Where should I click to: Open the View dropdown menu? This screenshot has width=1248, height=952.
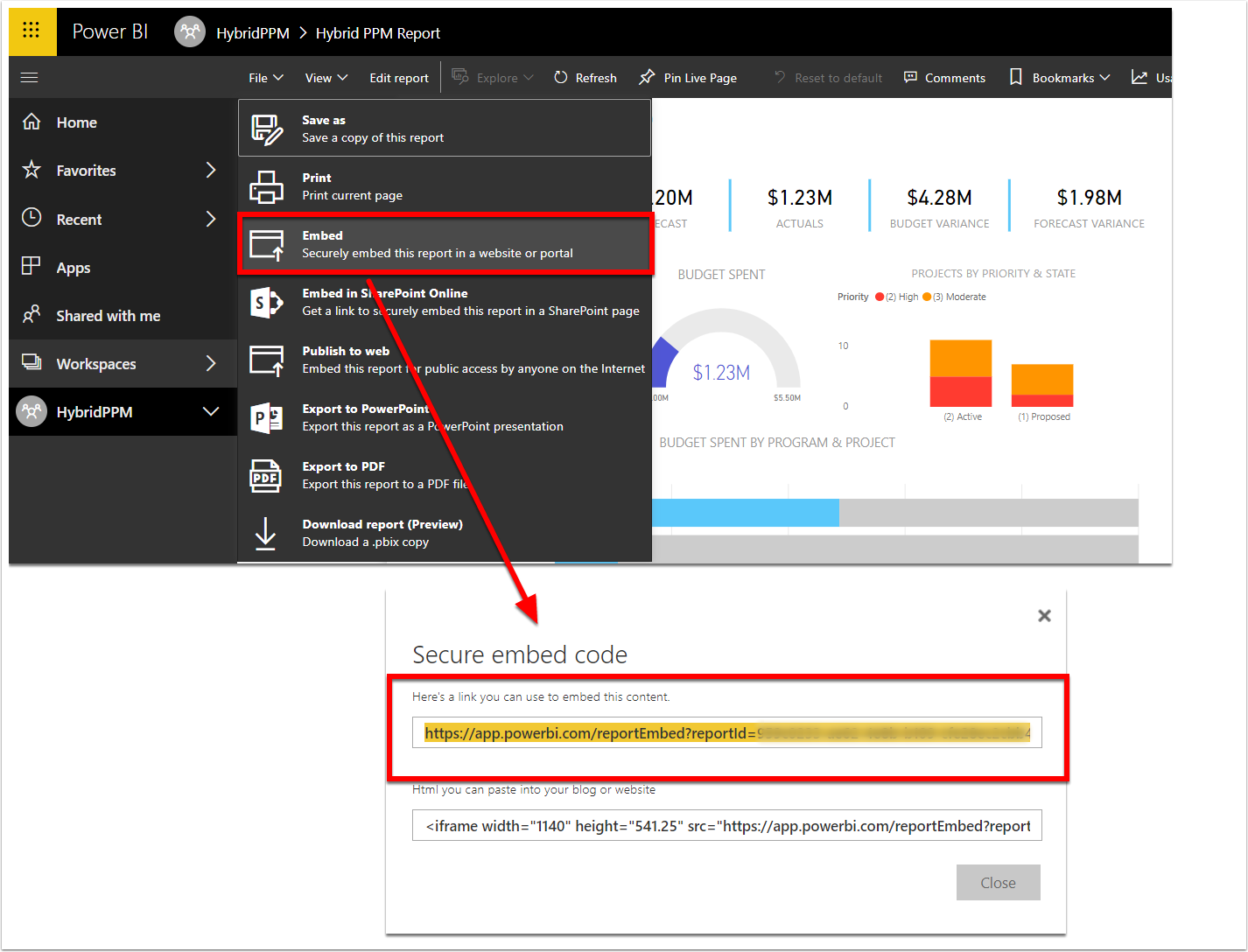tap(326, 78)
